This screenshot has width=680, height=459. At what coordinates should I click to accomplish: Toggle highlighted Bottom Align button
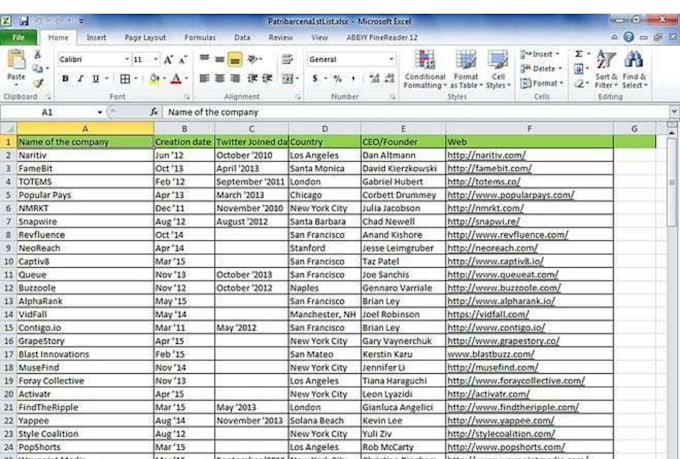pyautogui.click(x=235, y=59)
